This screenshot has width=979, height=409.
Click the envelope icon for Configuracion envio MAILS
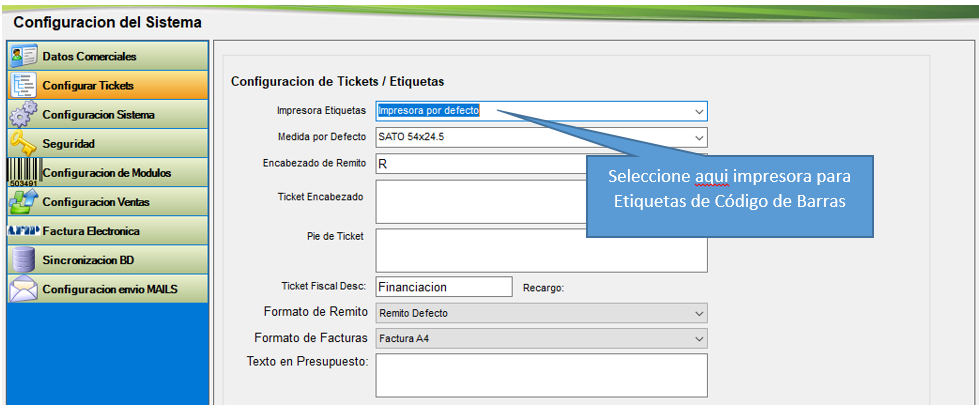coord(23,289)
